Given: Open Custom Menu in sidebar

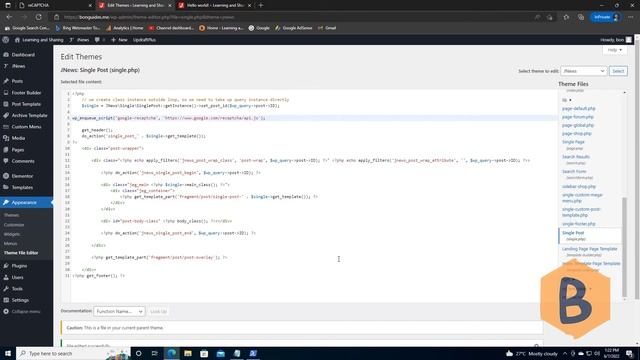Looking at the screenshot, I should pyautogui.click(x=26, y=127).
